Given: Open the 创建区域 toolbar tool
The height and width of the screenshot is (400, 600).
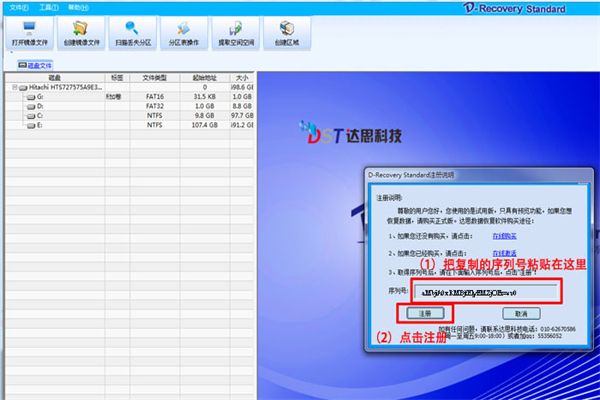Looking at the screenshot, I should click(287, 33).
